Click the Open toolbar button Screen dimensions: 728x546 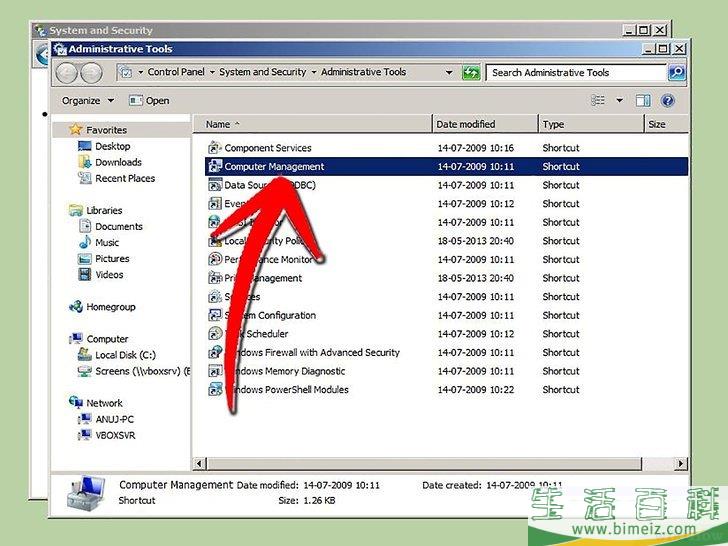149,101
